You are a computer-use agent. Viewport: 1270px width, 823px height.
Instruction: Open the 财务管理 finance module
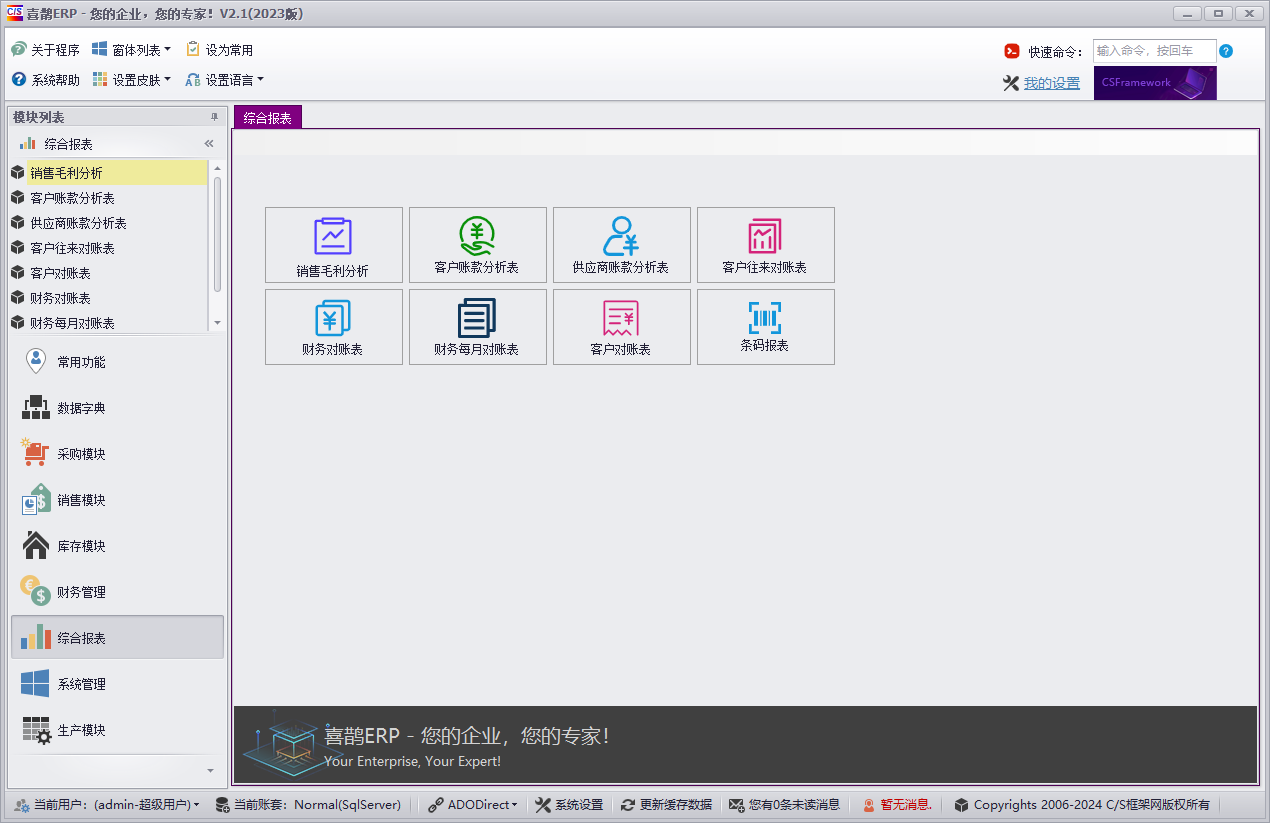(117, 592)
